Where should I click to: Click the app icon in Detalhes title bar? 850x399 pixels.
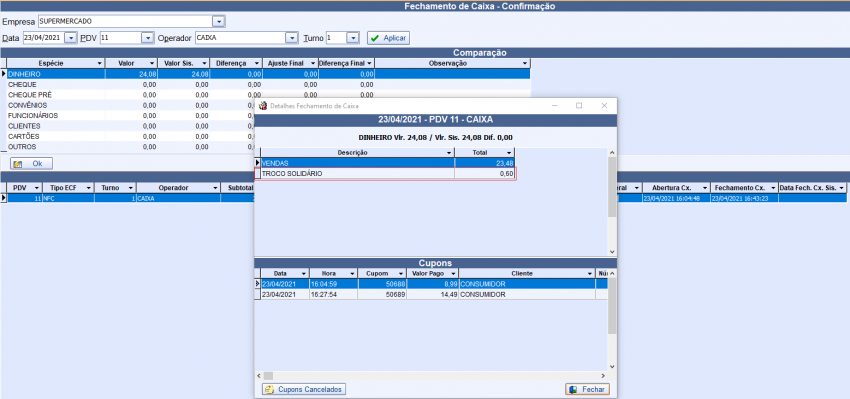pyautogui.click(x=263, y=106)
